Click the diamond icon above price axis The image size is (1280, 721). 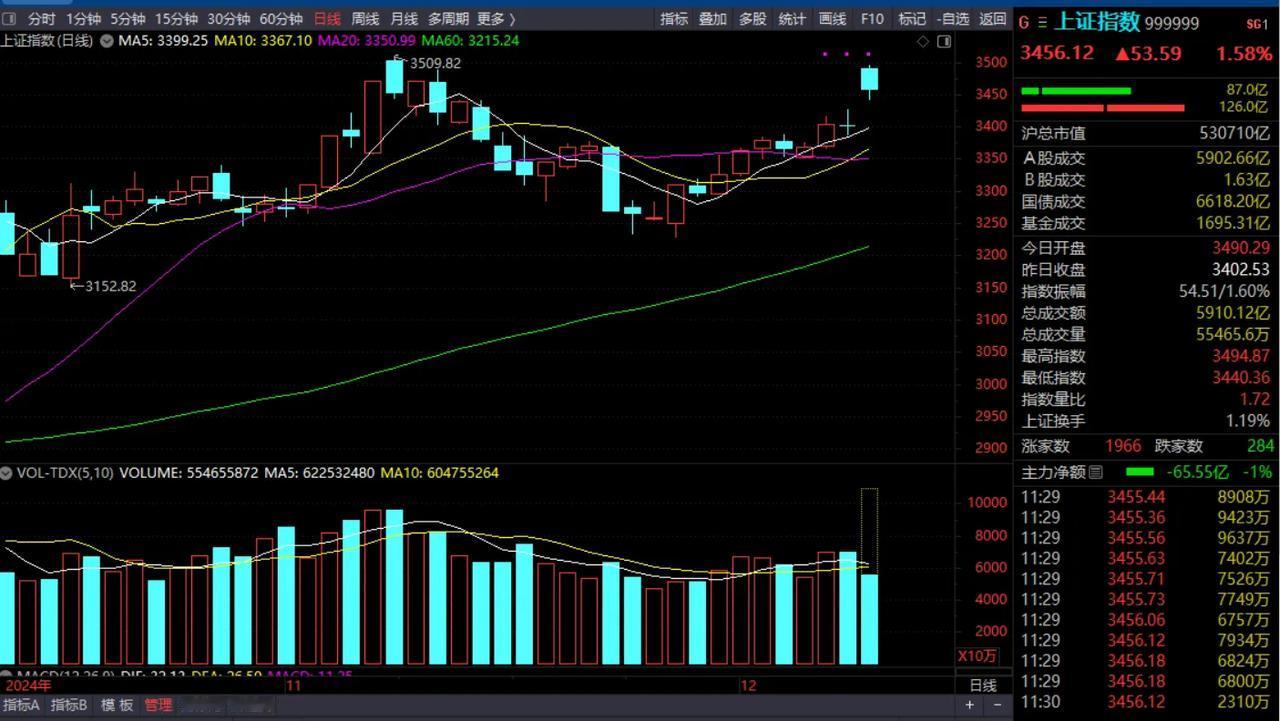[x=923, y=41]
